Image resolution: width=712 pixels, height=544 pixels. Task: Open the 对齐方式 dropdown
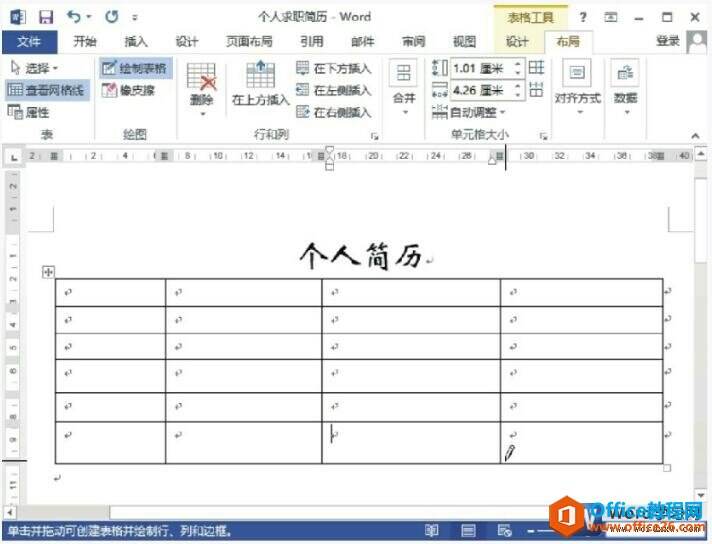[578, 88]
